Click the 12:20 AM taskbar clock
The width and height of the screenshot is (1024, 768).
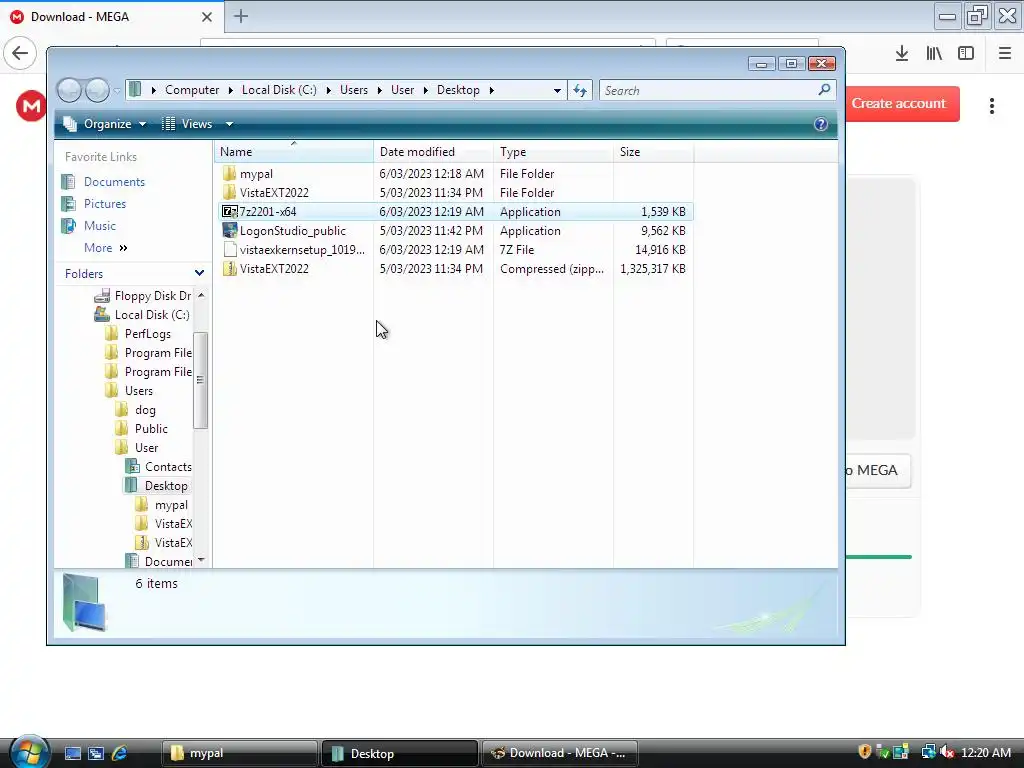pyautogui.click(x=985, y=752)
